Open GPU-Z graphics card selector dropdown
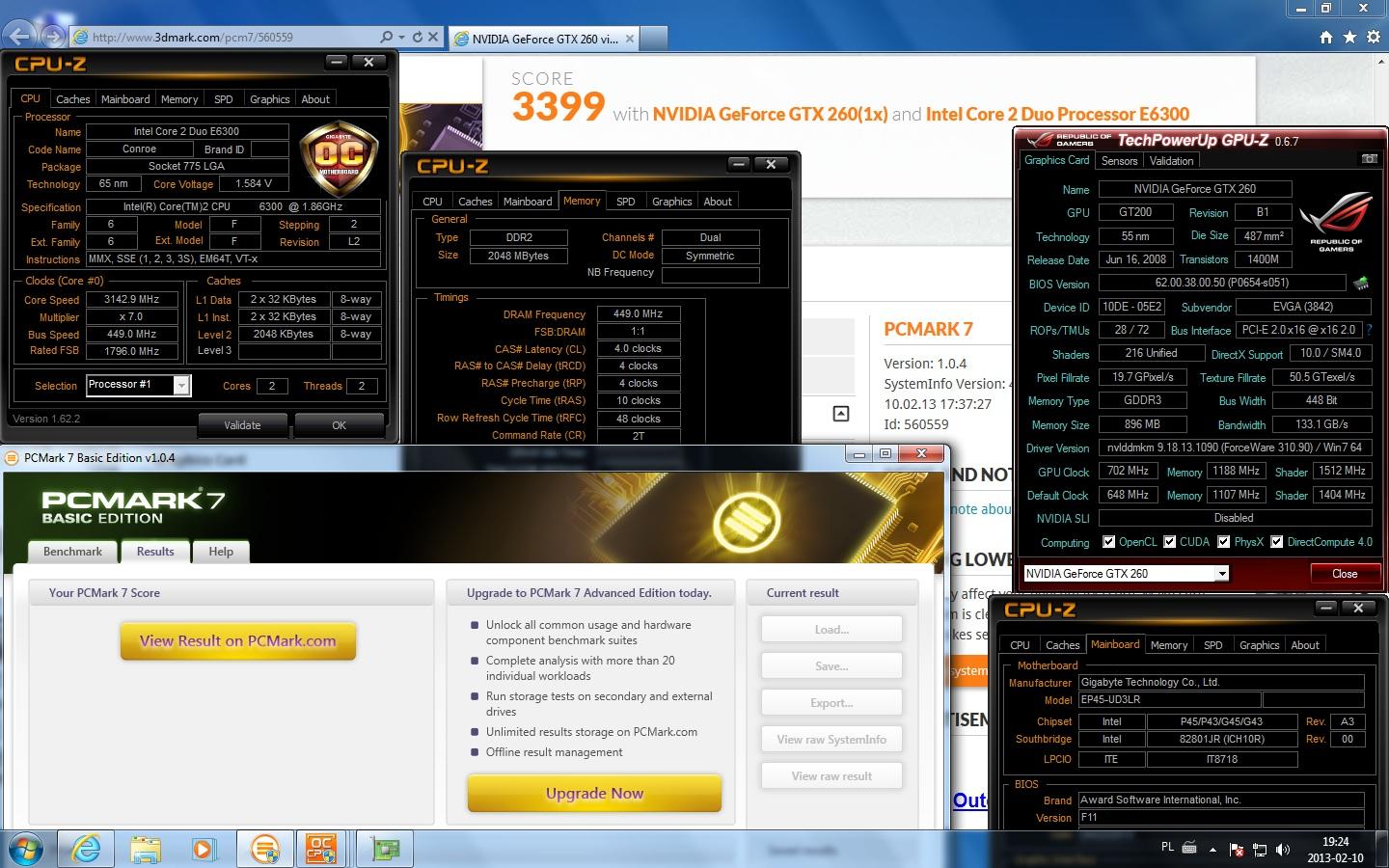Image resolution: width=1389 pixels, height=868 pixels. point(1222,574)
